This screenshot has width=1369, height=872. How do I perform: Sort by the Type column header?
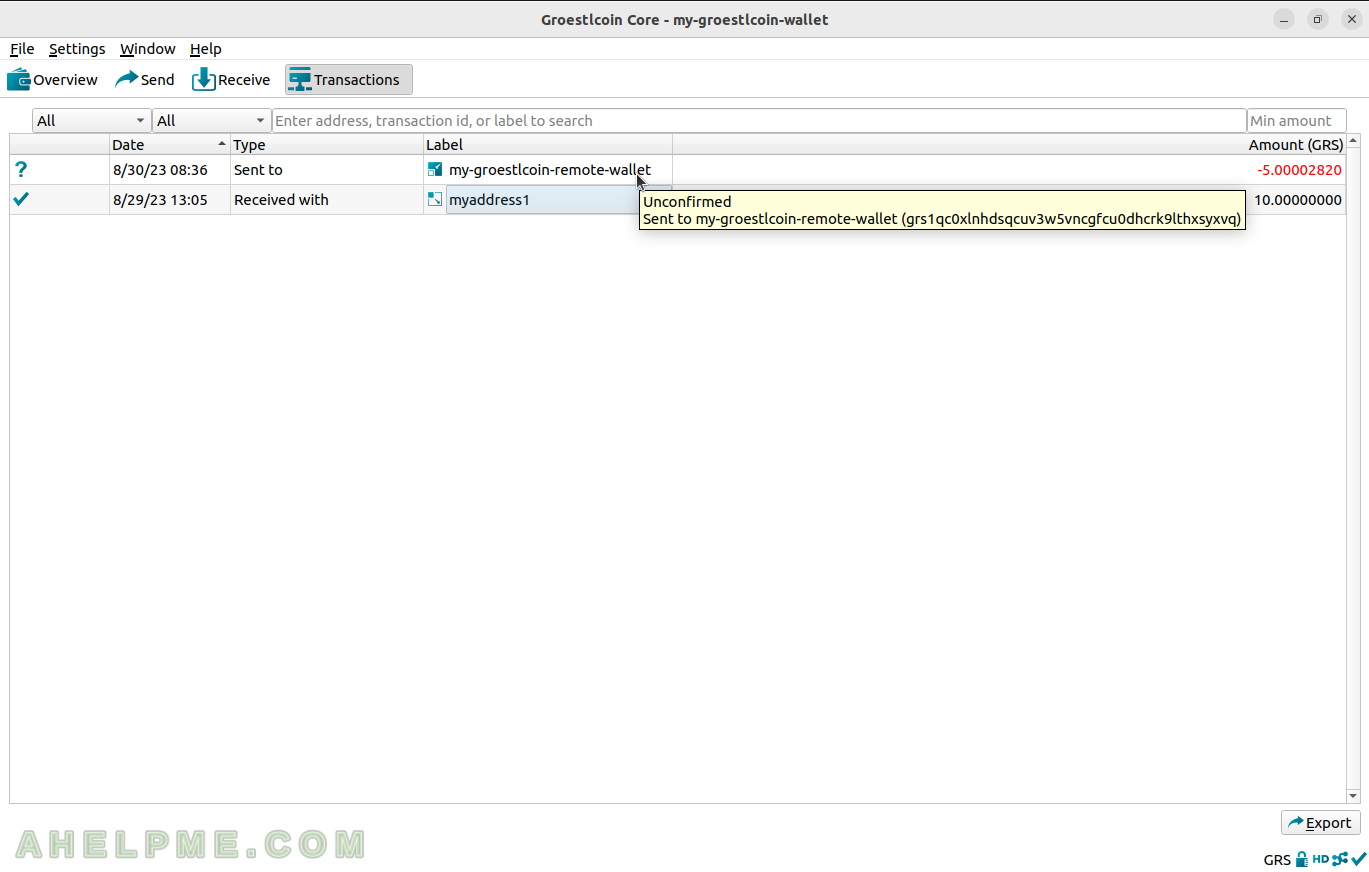[327, 145]
